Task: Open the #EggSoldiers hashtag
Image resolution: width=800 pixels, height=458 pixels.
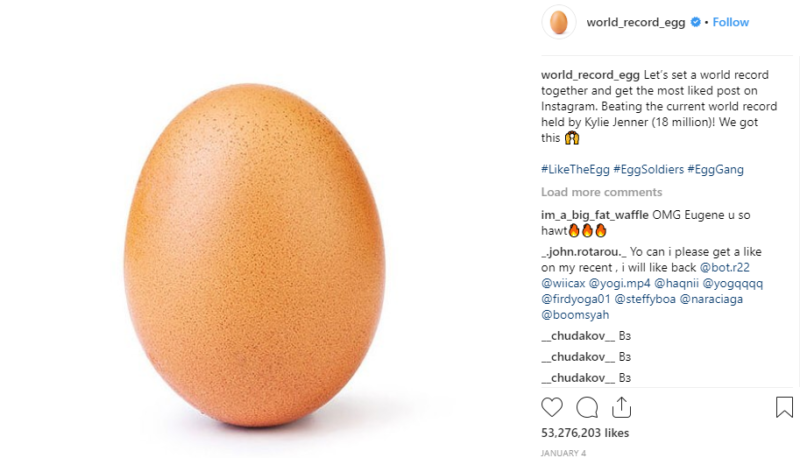Action: (x=648, y=169)
